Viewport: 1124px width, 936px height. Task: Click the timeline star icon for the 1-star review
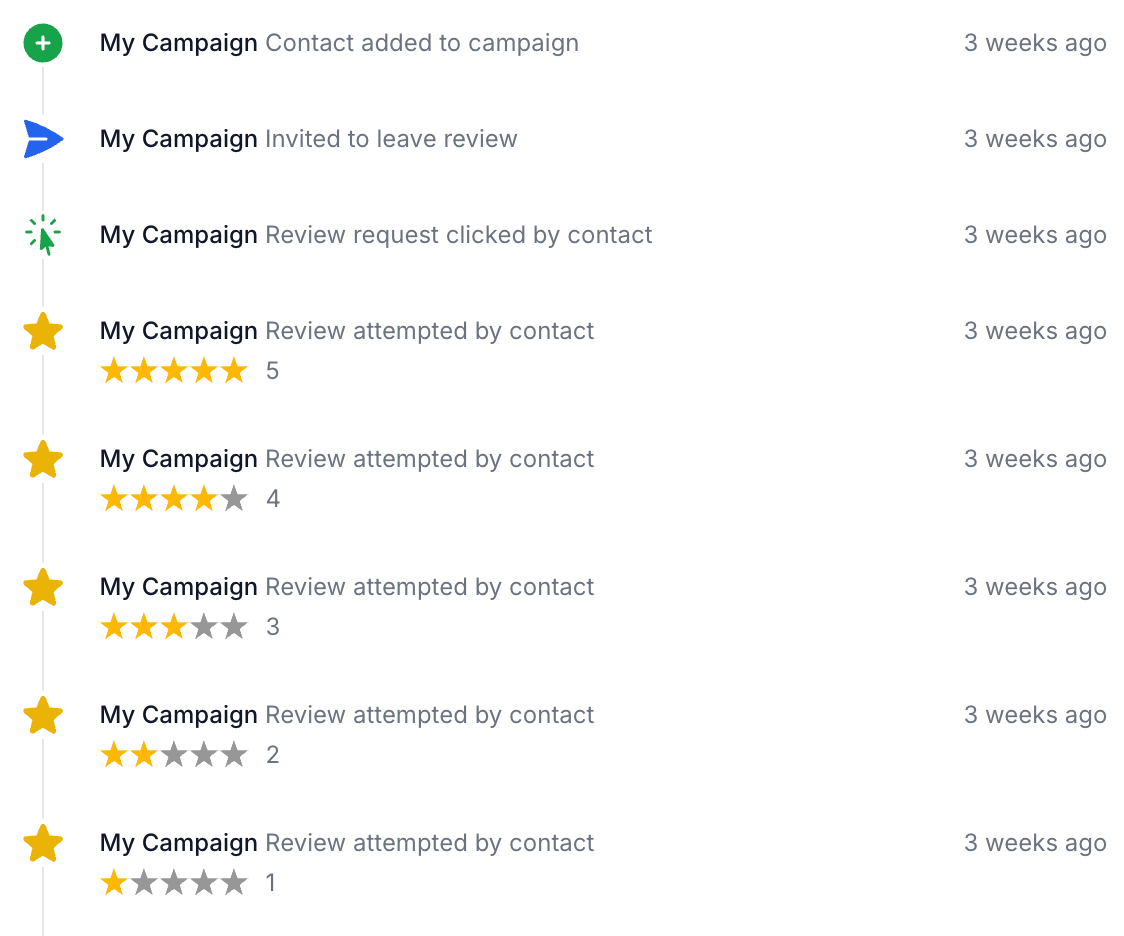click(x=43, y=843)
